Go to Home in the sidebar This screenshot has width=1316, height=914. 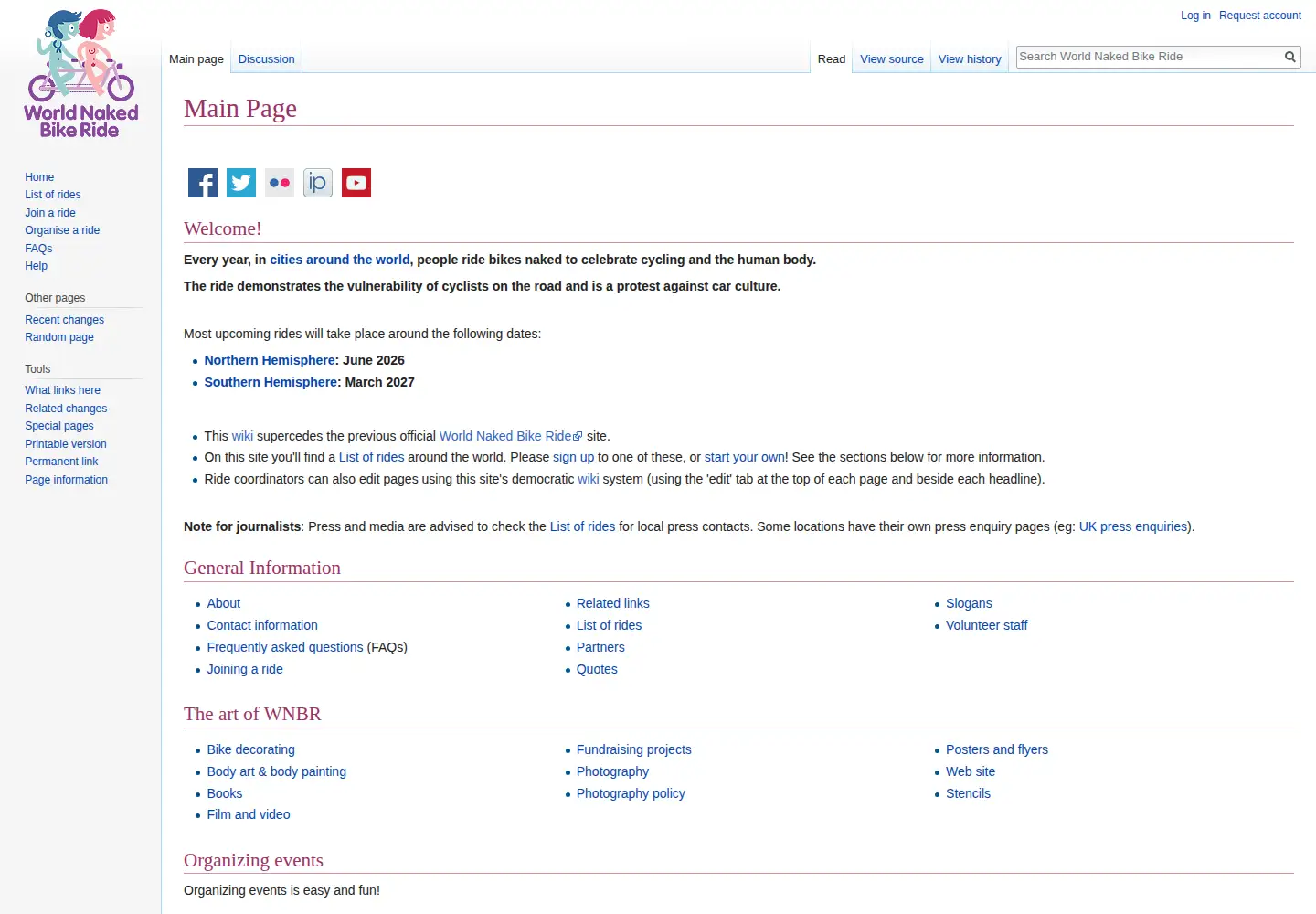39,177
